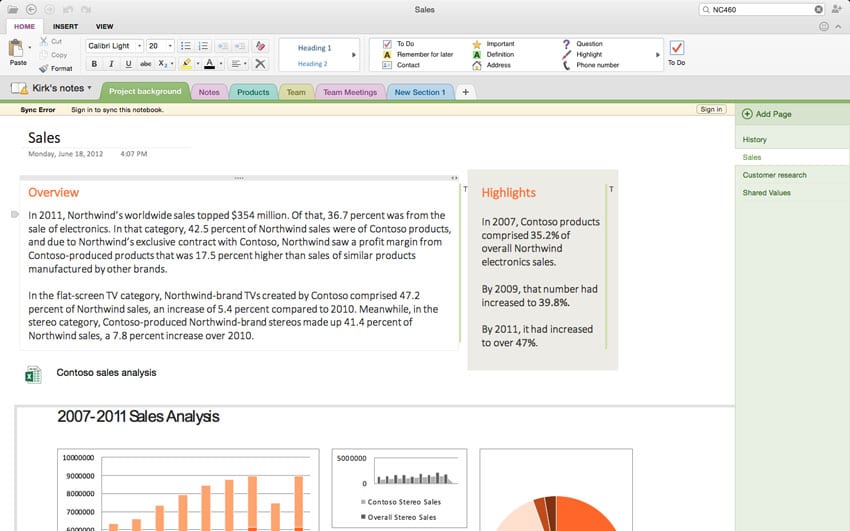Click the Format painter brush
This screenshot has height=531, width=850.
point(43,68)
